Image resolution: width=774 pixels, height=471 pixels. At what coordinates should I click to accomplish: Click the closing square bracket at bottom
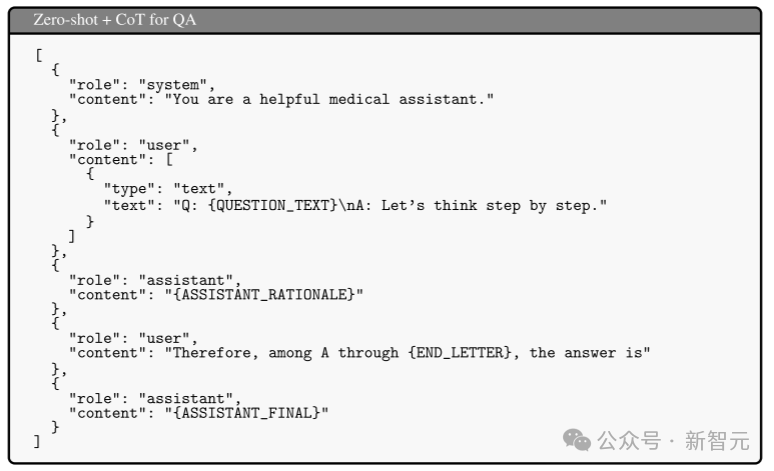37,441
